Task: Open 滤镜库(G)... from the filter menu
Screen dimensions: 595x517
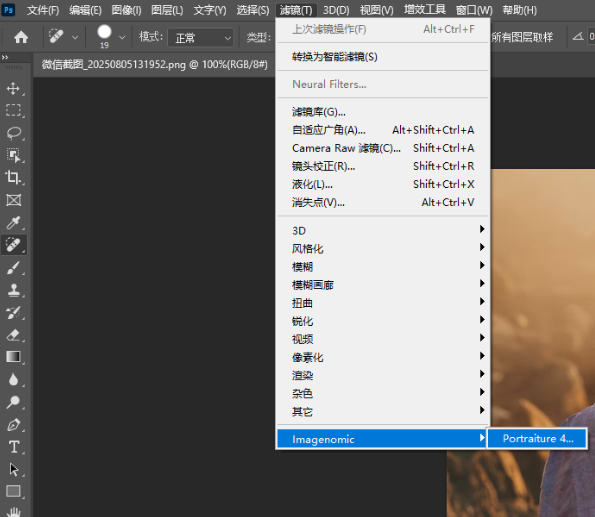Action: point(383,112)
